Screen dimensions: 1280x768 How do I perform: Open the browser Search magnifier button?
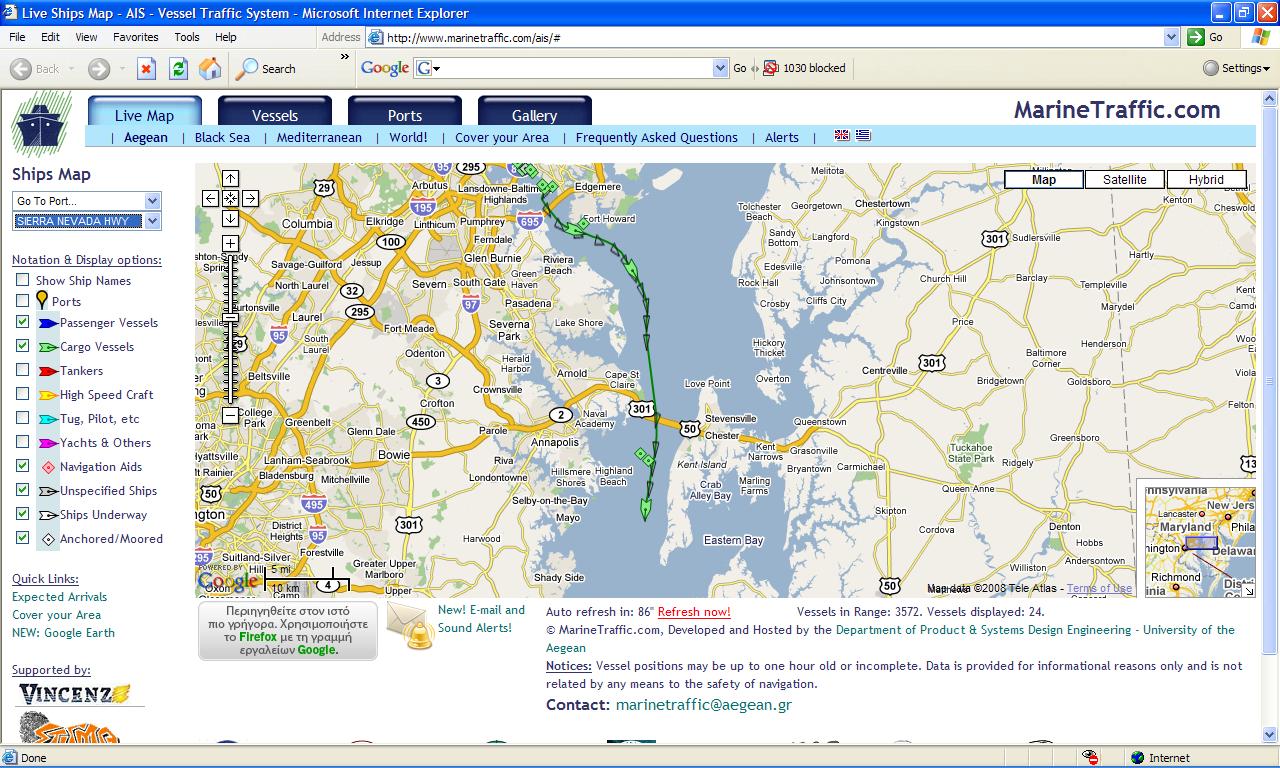pos(266,69)
